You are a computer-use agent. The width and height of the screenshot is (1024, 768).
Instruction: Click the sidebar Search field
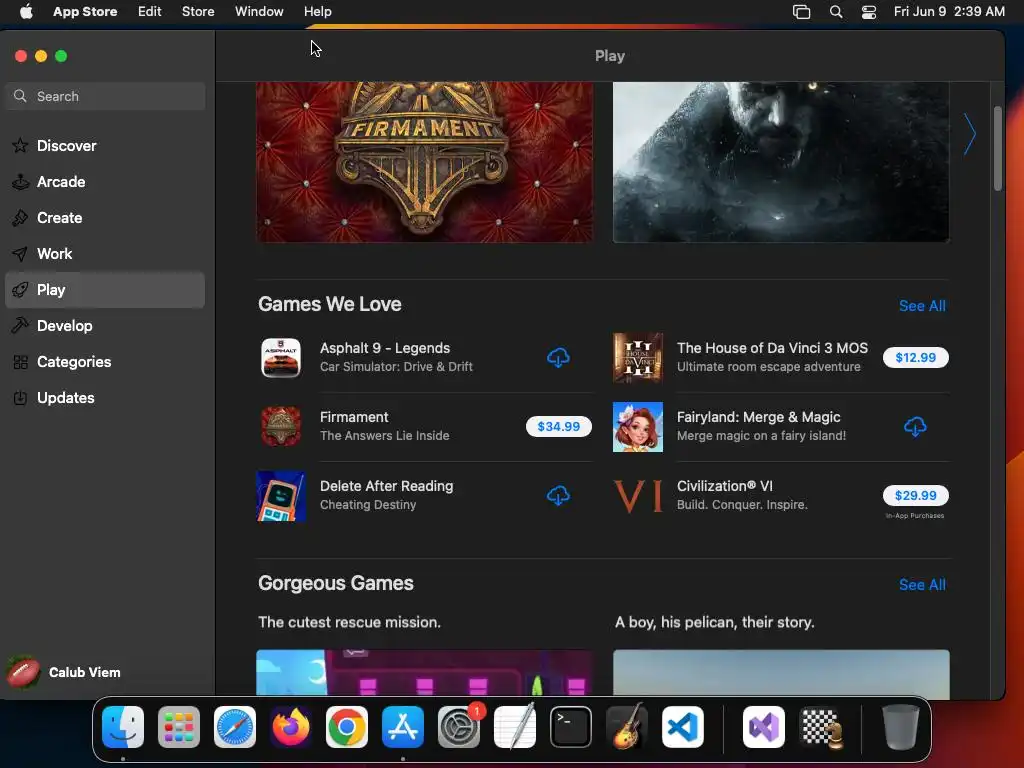click(105, 96)
